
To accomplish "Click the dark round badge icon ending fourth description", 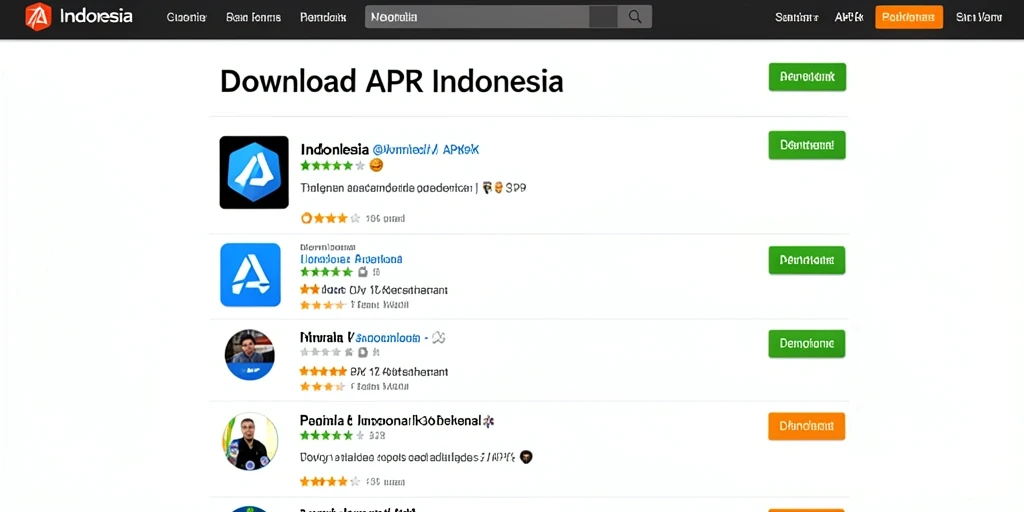I will click(526, 457).
